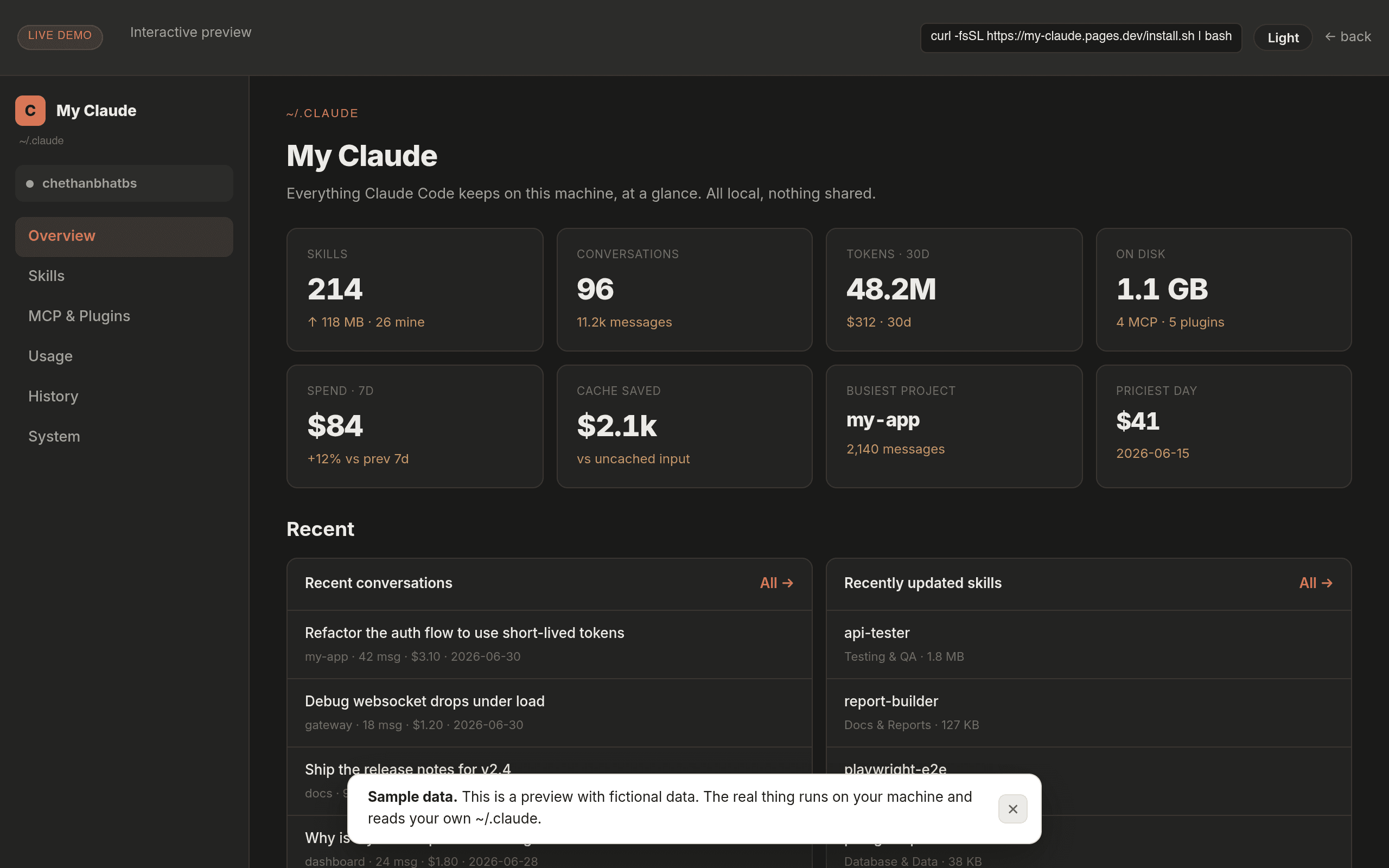Open the report-builder skill
This screenshot has width=1389, height=868.
[1088, 712]
